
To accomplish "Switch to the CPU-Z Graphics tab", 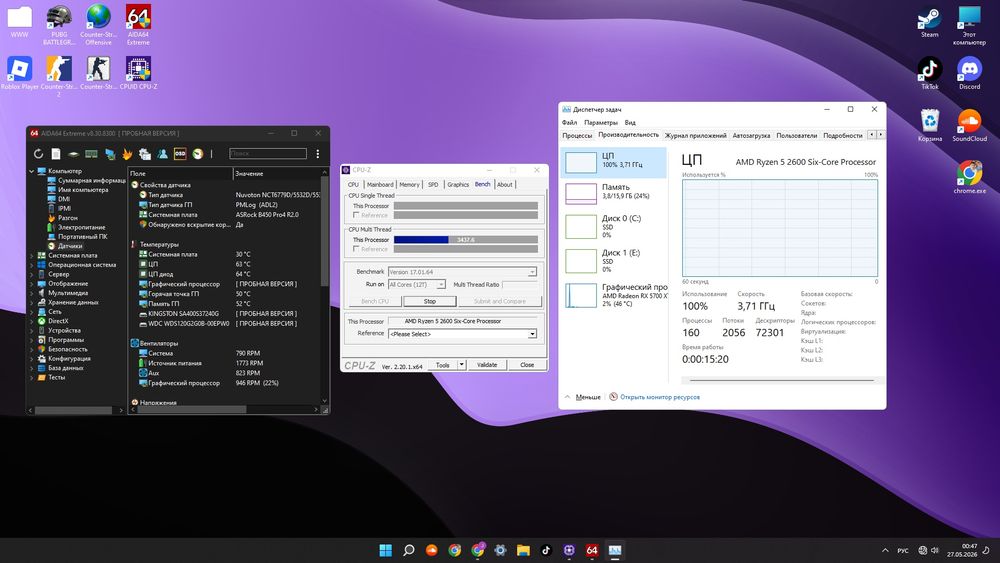I will (458, 184).
